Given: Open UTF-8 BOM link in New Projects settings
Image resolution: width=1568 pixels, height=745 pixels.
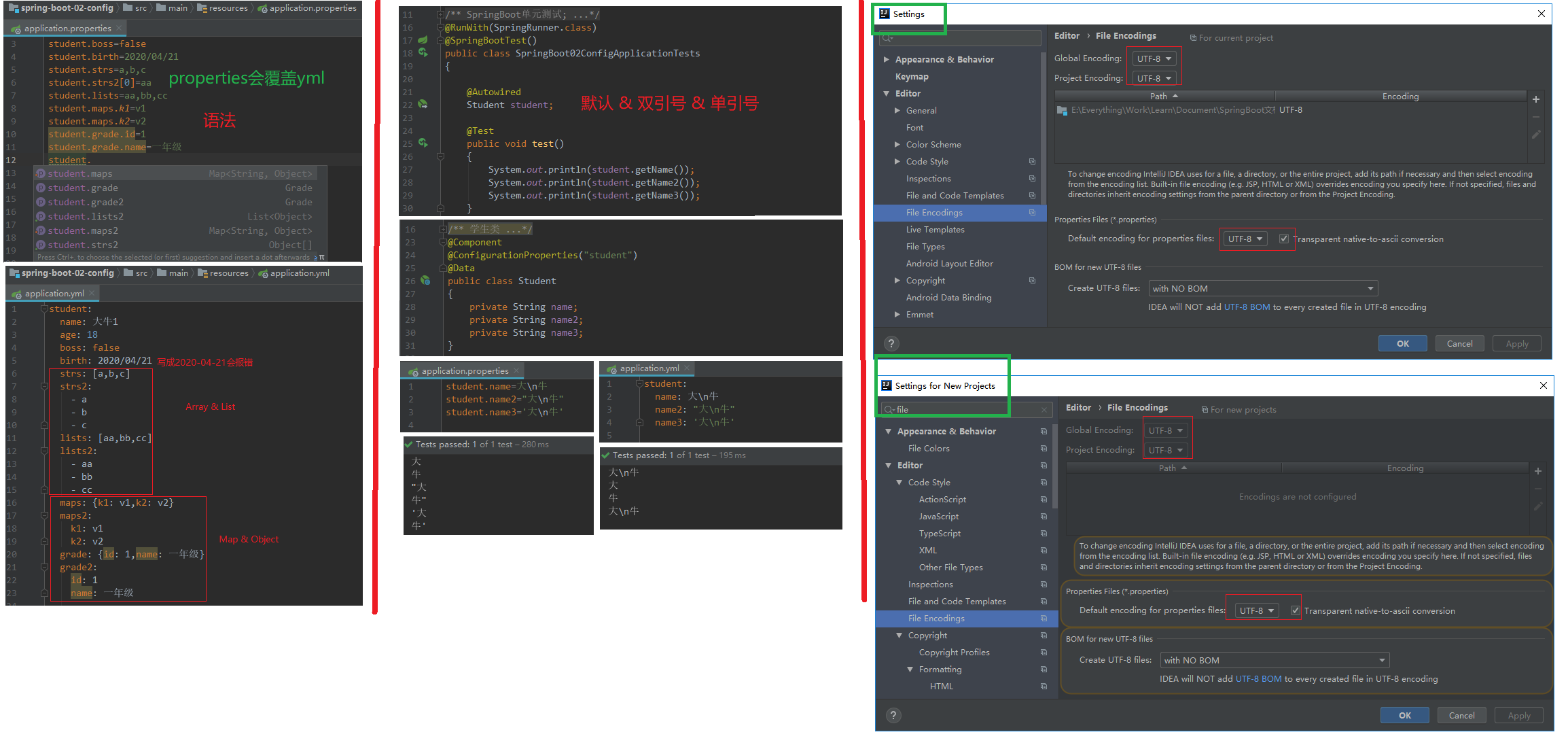Looking at the screenshot, I should (1258, 679).
